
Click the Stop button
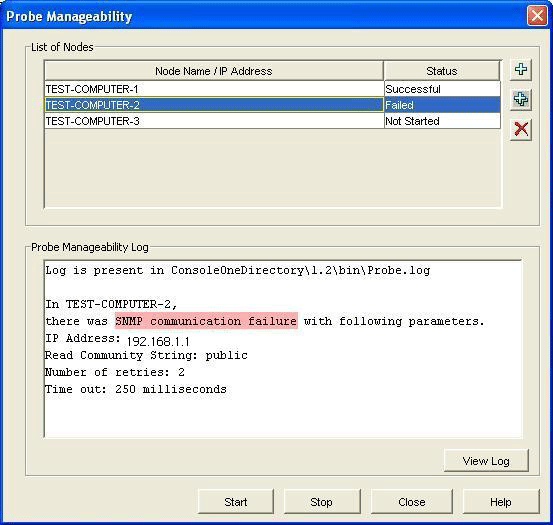tap(322, 501)
